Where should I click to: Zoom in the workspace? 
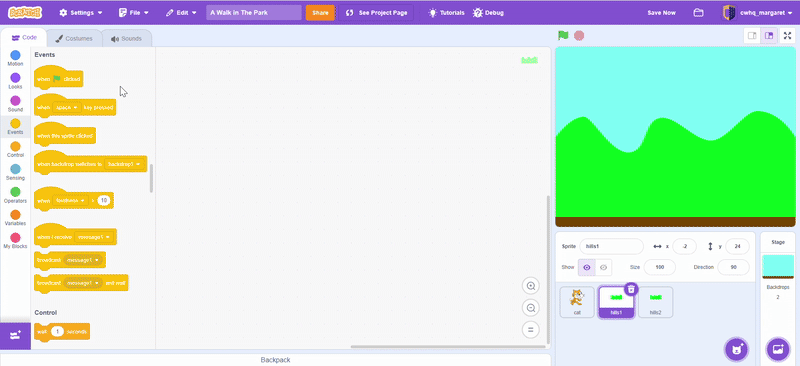[531, 286]
